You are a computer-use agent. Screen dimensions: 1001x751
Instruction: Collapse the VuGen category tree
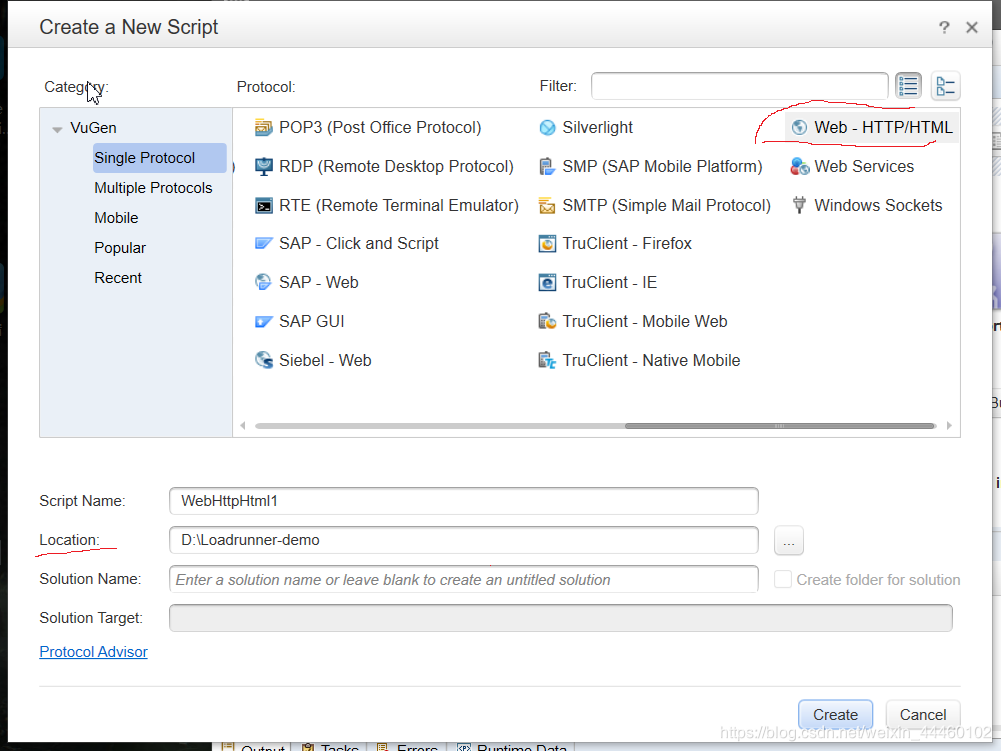57,129
